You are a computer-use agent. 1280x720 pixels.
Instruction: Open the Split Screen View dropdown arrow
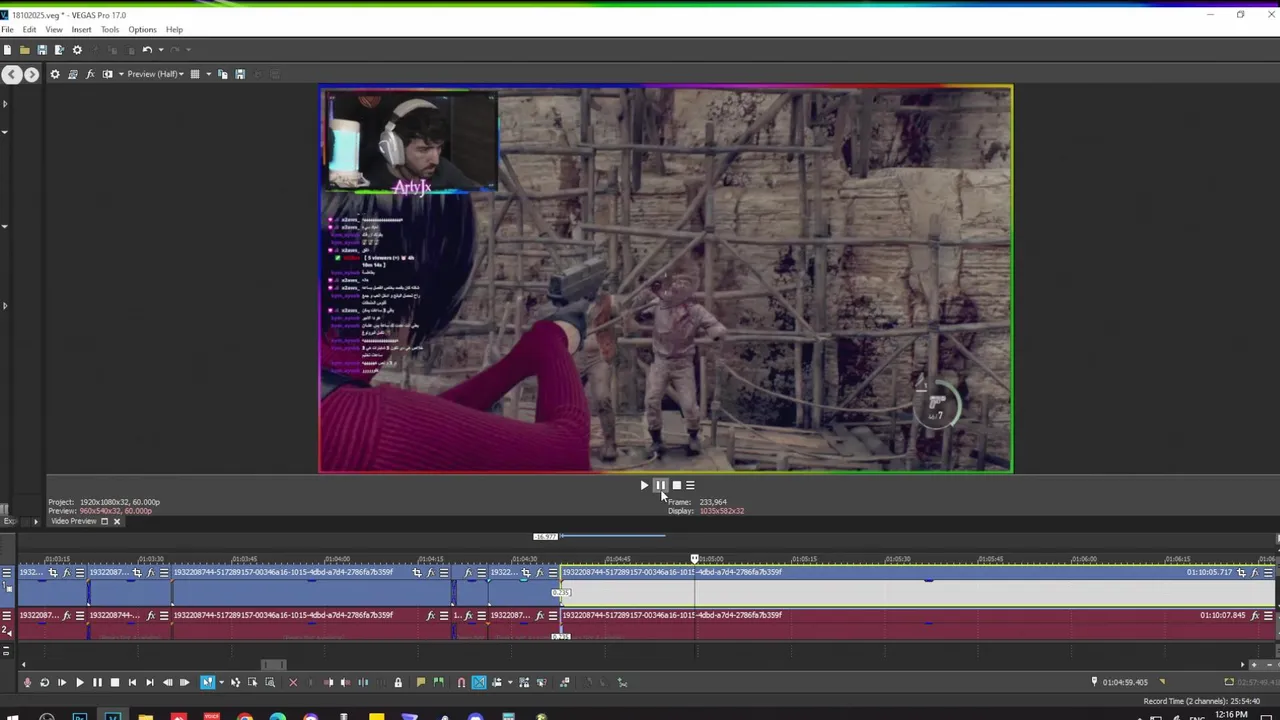coord(121,74)
